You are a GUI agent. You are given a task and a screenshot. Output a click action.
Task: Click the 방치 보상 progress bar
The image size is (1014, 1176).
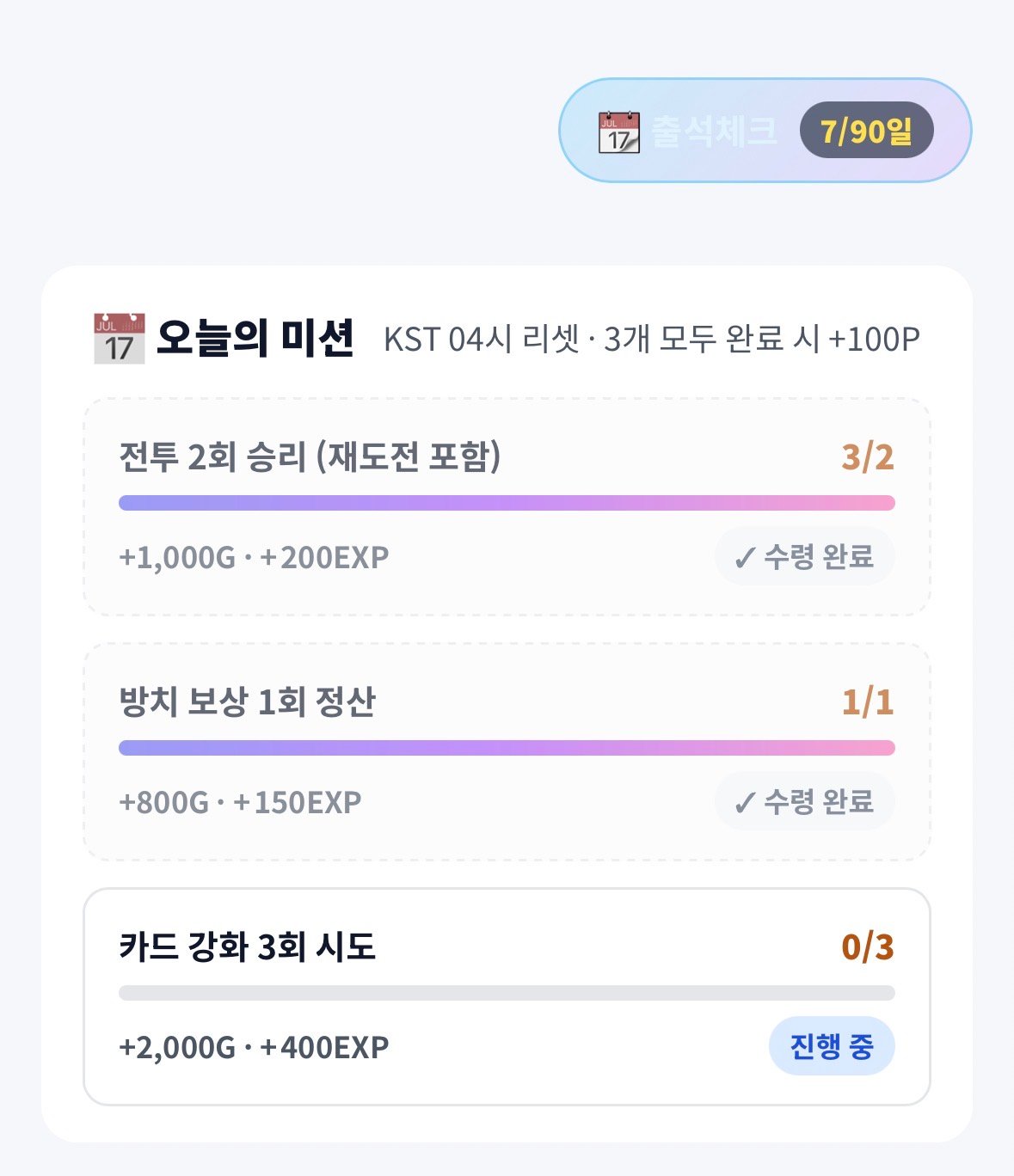coord(507,748)
